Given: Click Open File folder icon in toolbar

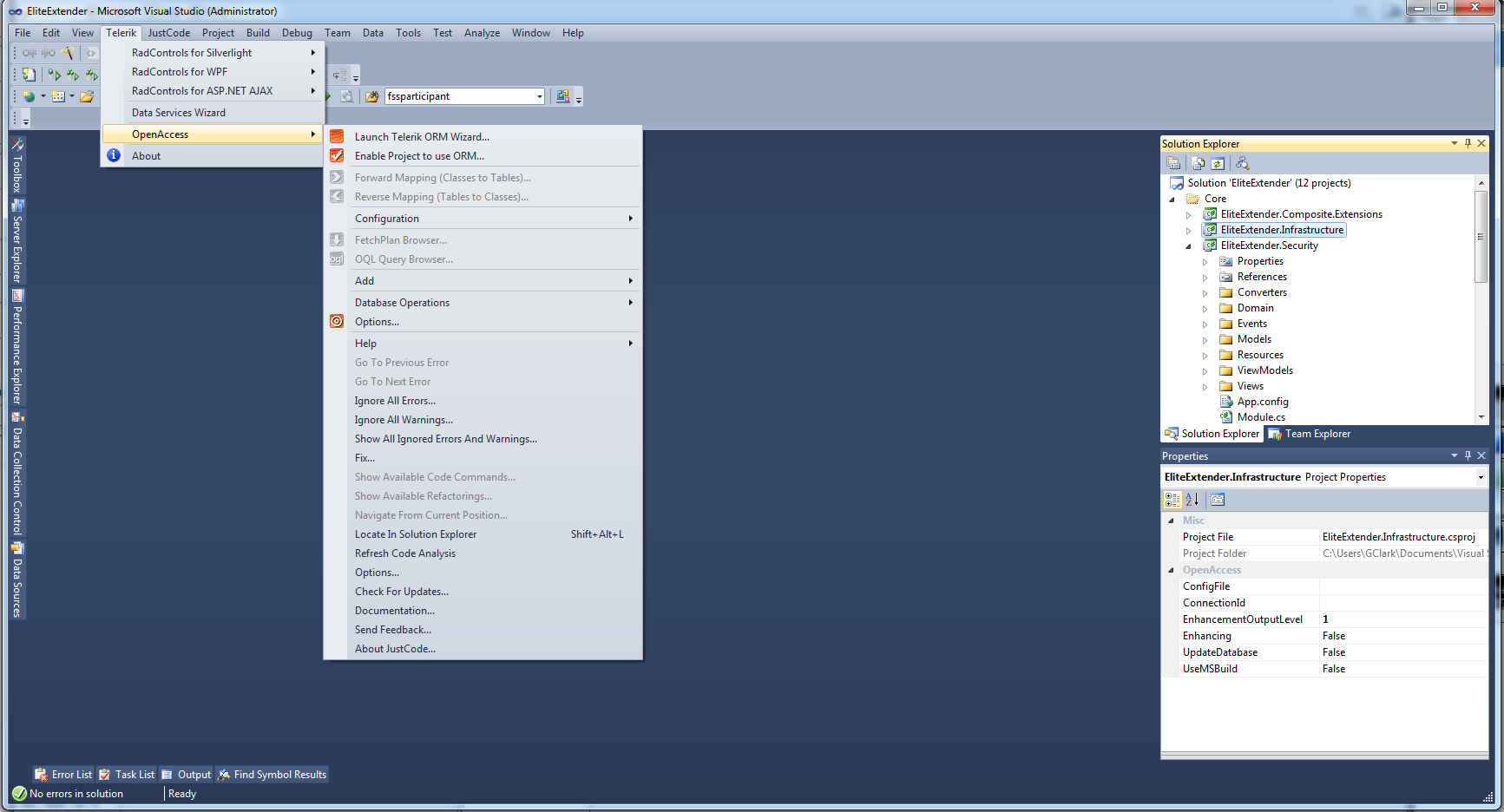Looking at the screenshot, I should click(x=87, y=96).
